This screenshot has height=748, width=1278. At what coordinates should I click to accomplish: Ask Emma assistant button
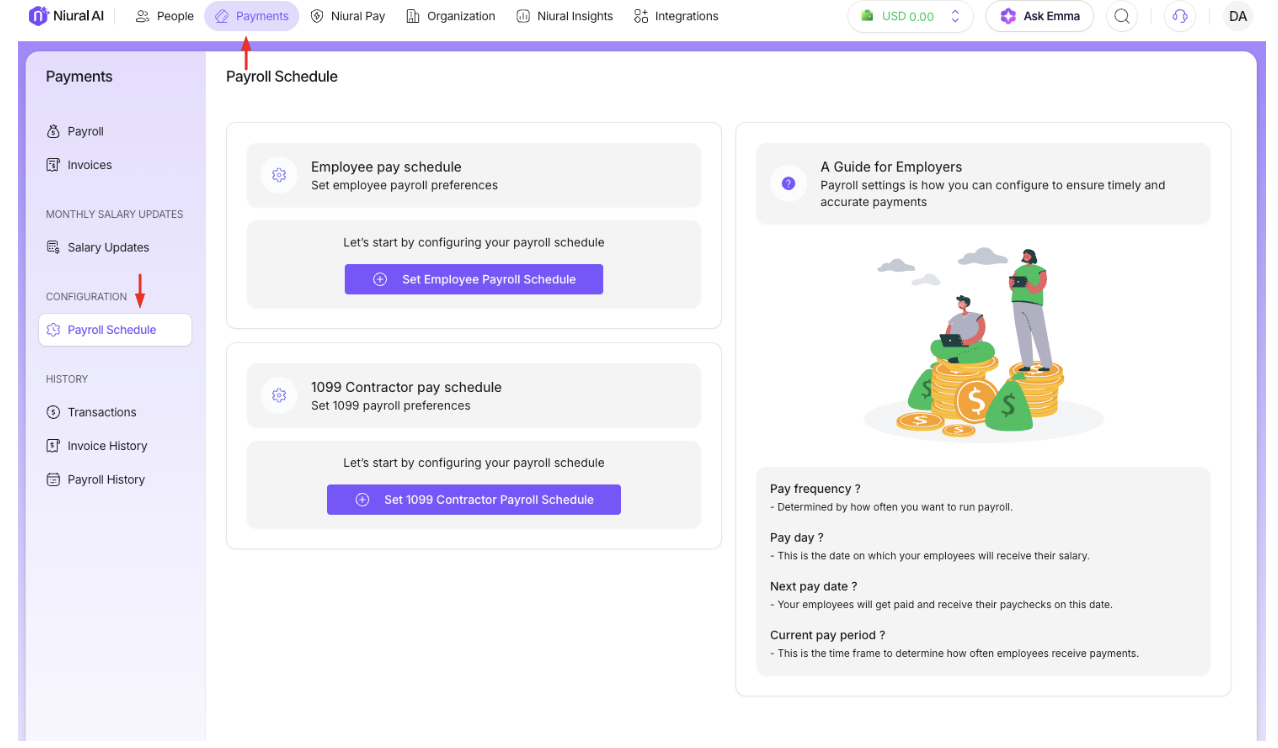[x=1039, y=16]
